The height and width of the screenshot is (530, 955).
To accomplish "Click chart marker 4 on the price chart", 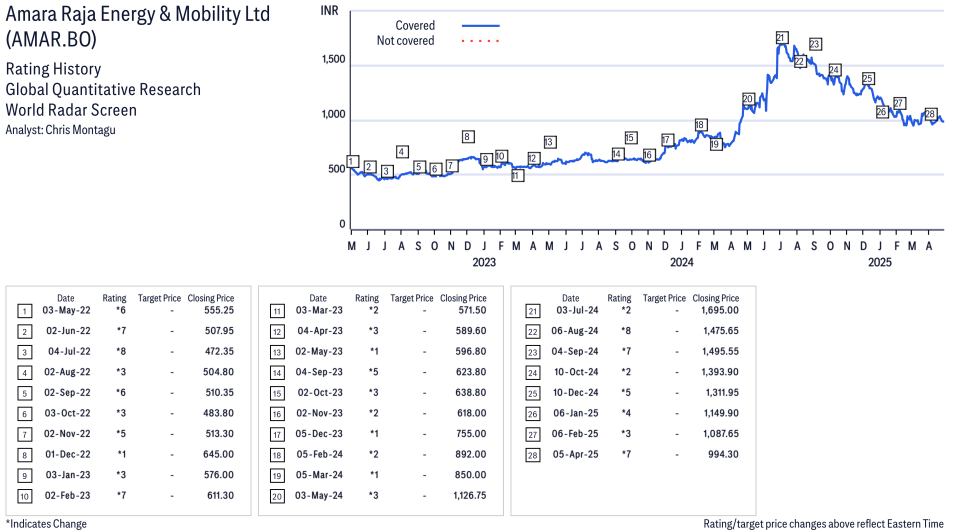I will pyautogui.click(x=402, y=152).
